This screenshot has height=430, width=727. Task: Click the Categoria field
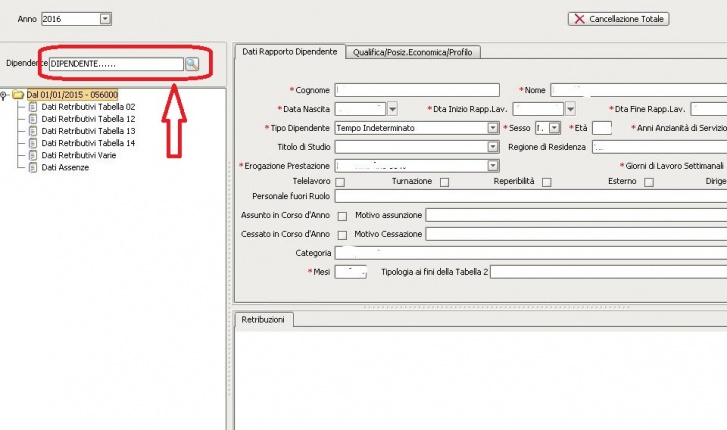(x=531, y=253)
